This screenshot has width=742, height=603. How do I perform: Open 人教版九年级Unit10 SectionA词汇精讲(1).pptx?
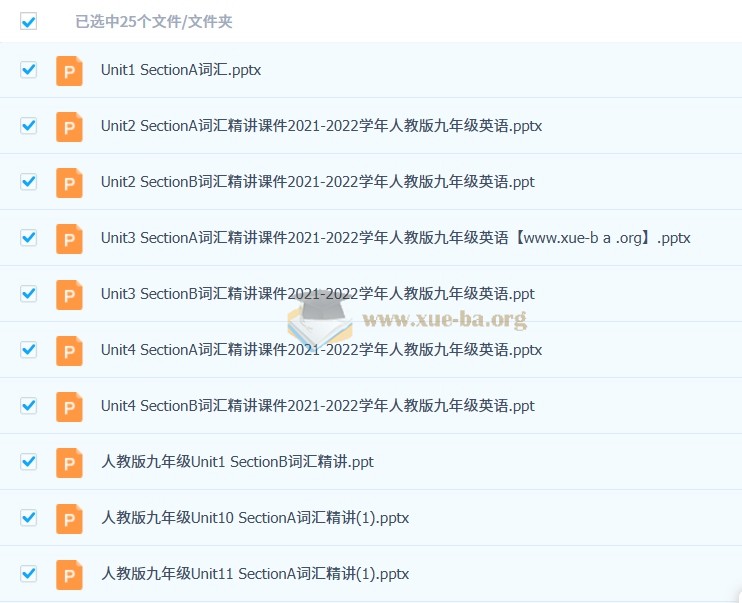(x=255, y=518)
